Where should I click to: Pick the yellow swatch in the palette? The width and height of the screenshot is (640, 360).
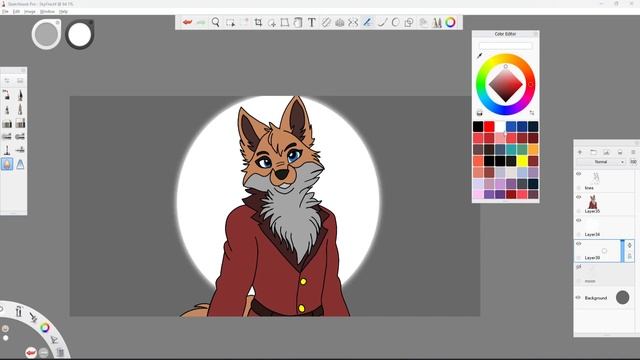[522, 161]
